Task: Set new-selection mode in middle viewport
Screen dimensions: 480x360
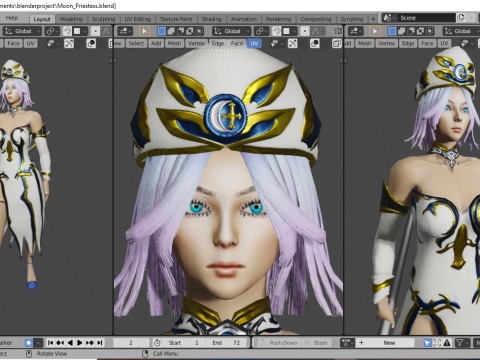Action: (x=162, y=31)
